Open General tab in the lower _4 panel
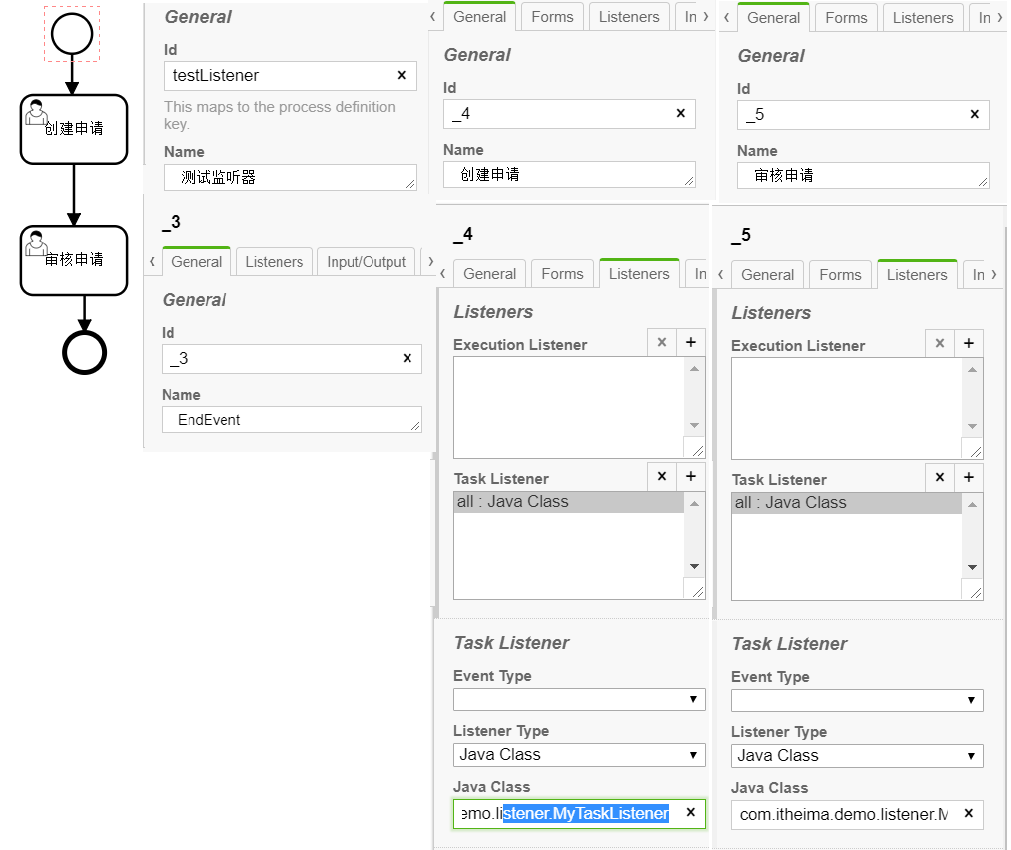Screen dimensions: 1011x850 click(489, 274)
